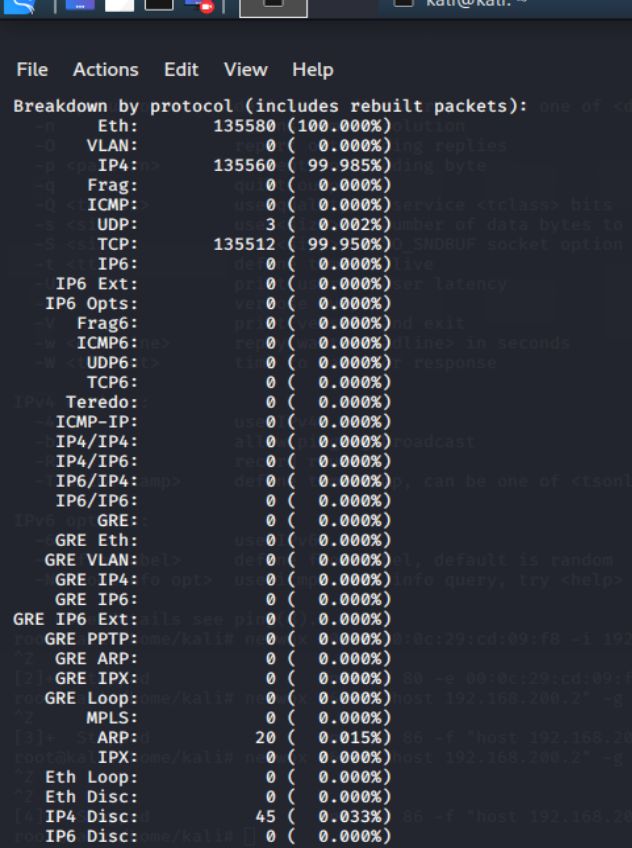Open the Actions menu
The width and height of the screenshot is (632, 848).
click(x=106, y=70)
